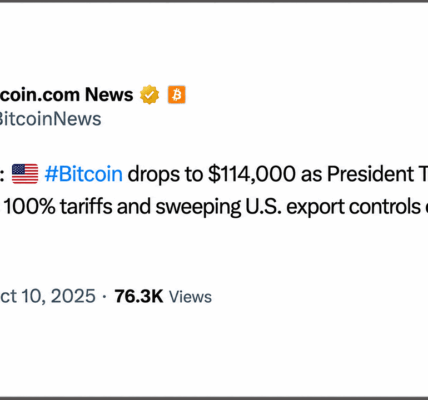Click the word tariffs in second line
The image size is (428, 400).
[86, 207]
